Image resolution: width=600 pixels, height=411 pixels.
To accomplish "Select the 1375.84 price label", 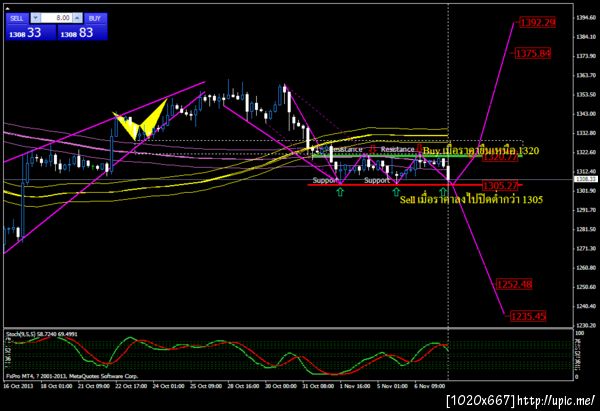I will point(533,53).
